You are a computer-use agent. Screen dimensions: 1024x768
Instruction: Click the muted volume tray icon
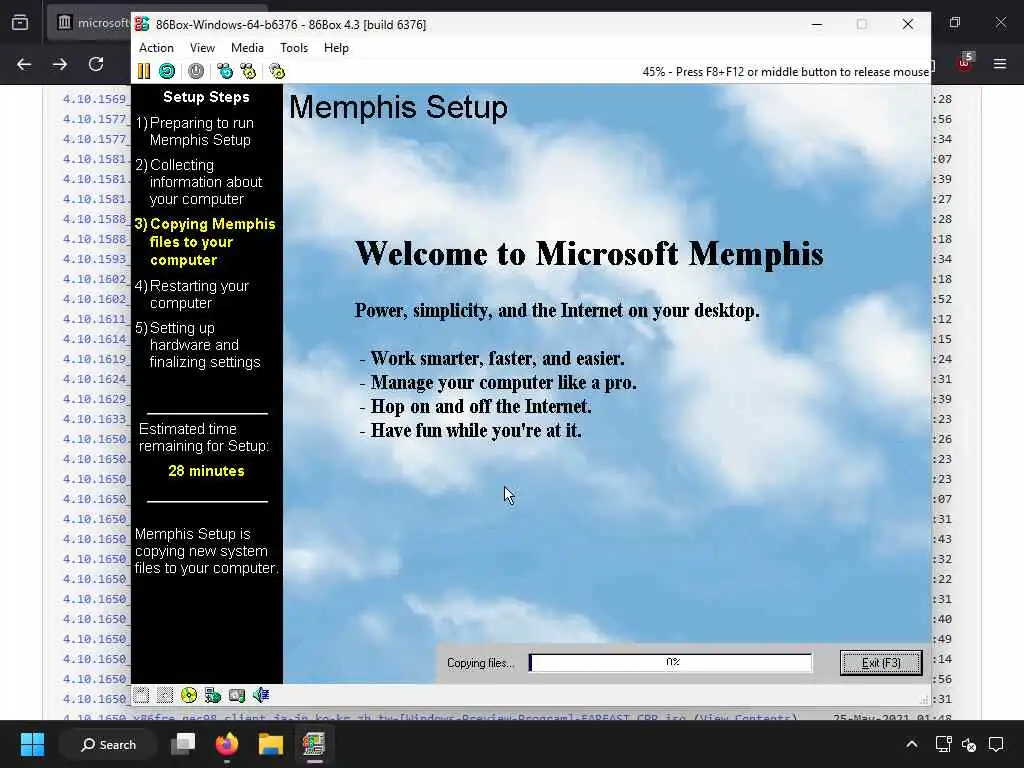click(x=969, y=744)
